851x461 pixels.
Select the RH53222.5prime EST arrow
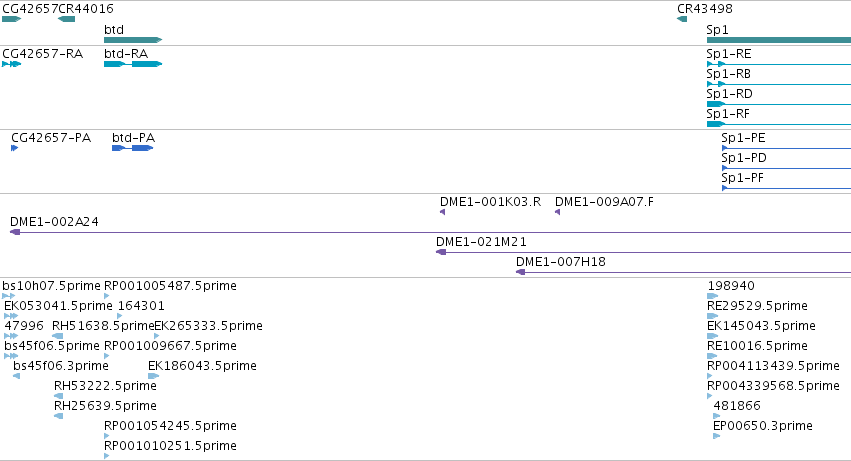59,396
